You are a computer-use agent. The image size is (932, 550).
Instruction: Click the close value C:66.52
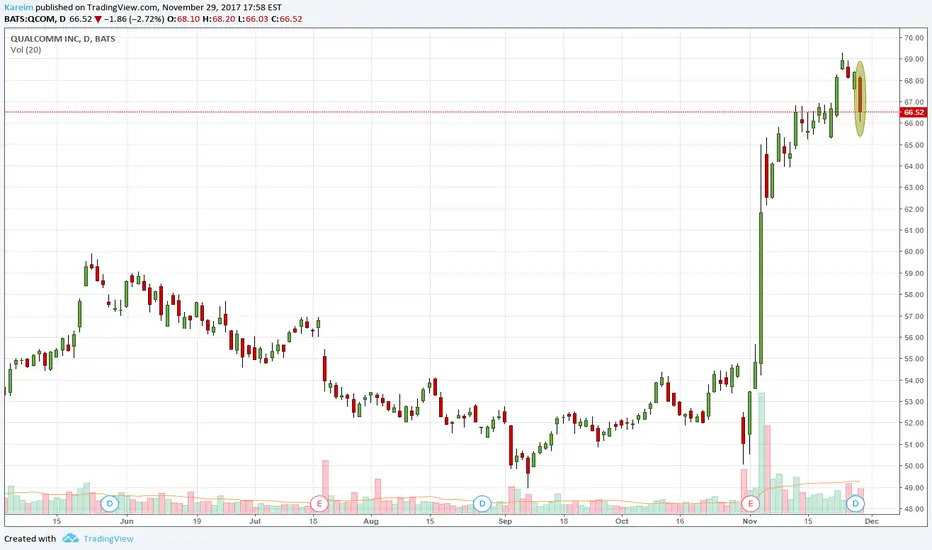coord(287,19)
